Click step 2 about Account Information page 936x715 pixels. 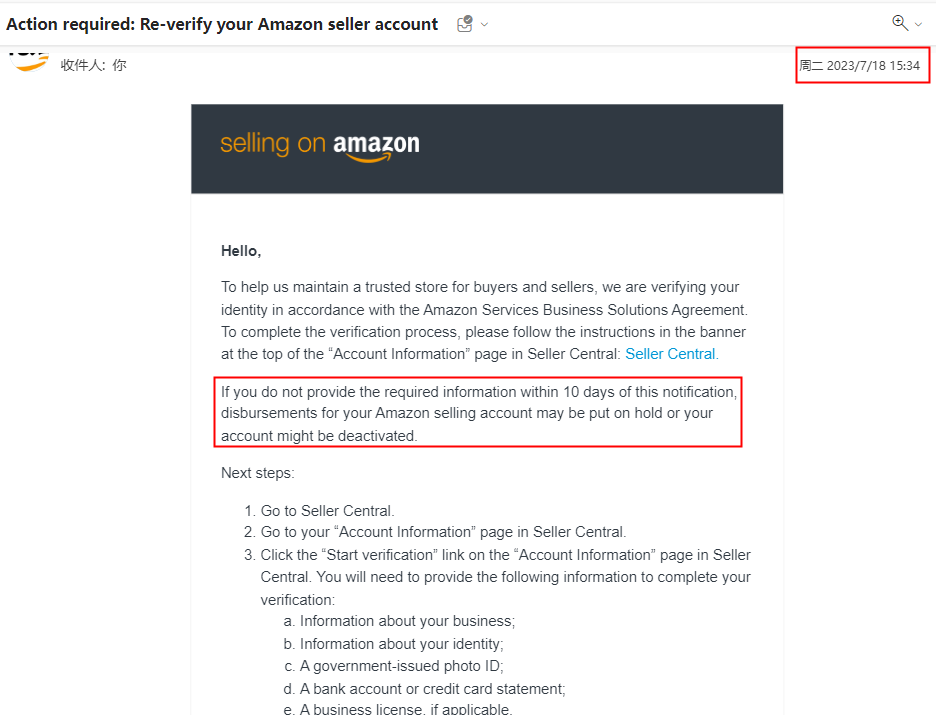(435, 532)
